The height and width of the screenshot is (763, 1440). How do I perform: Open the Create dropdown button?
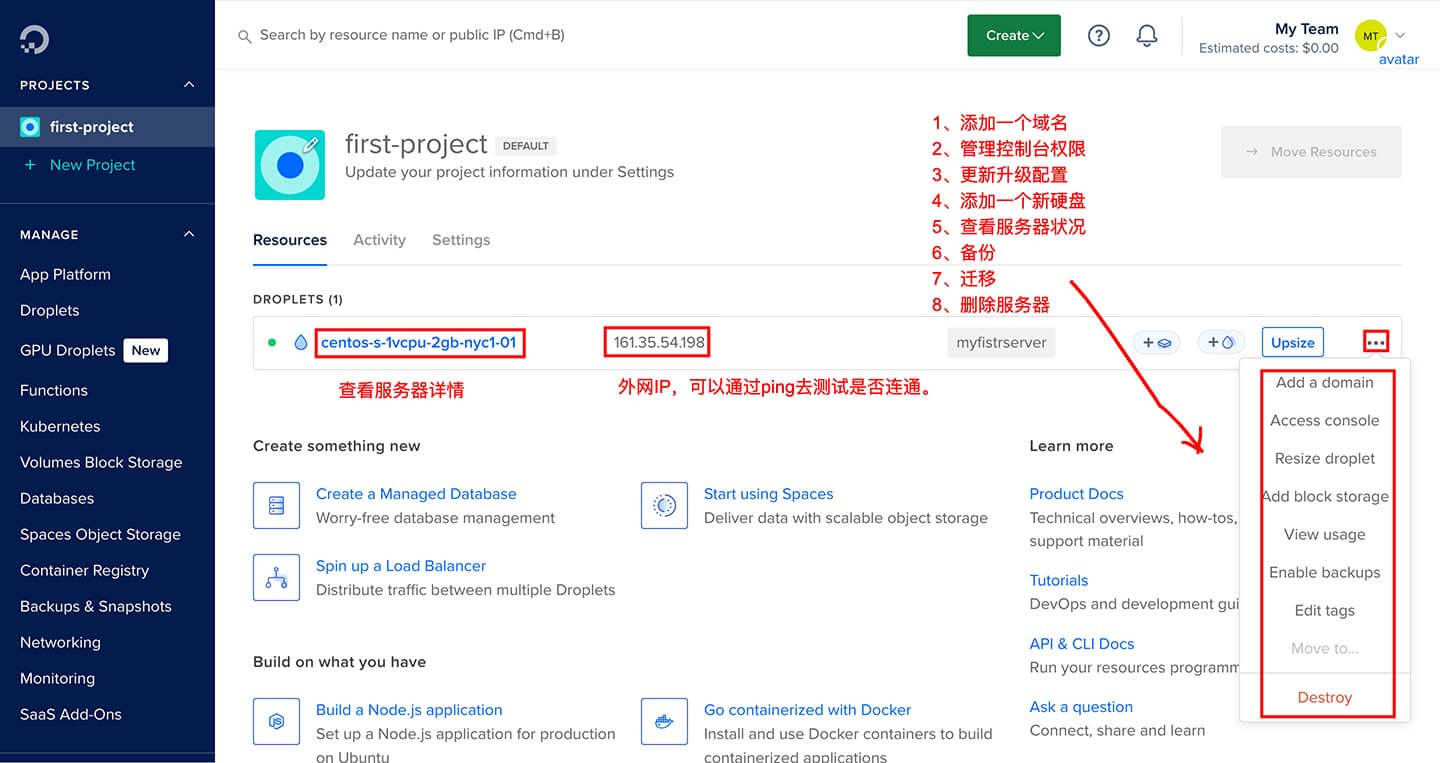coord(1014,35)
